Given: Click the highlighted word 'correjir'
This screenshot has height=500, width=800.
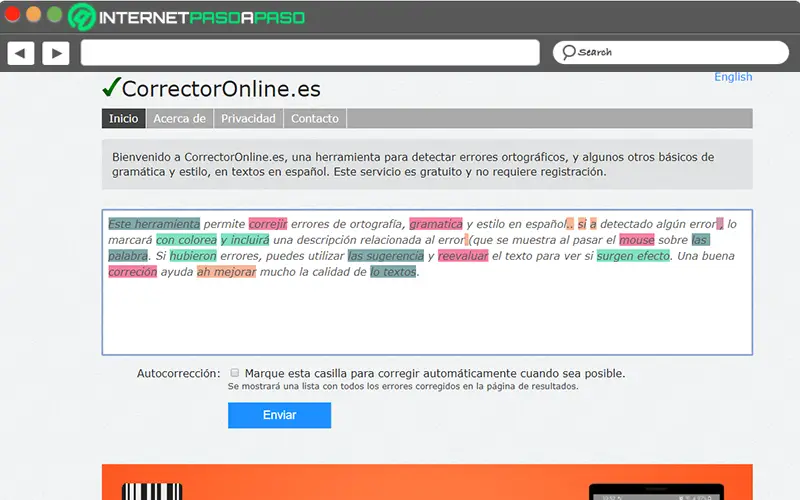Looking at the screenshot, I should 268,224.
